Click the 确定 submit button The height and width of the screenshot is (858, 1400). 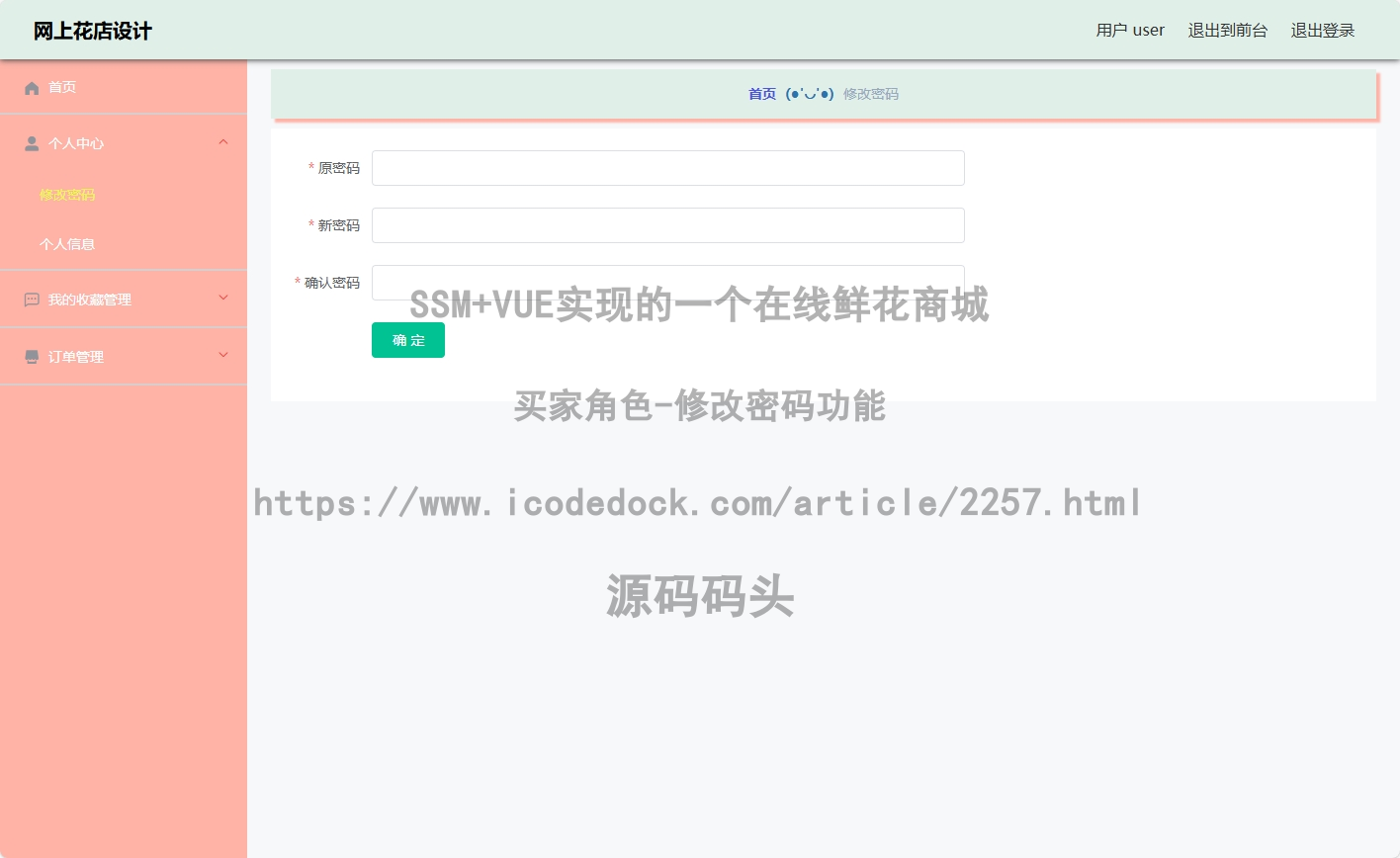408,340
